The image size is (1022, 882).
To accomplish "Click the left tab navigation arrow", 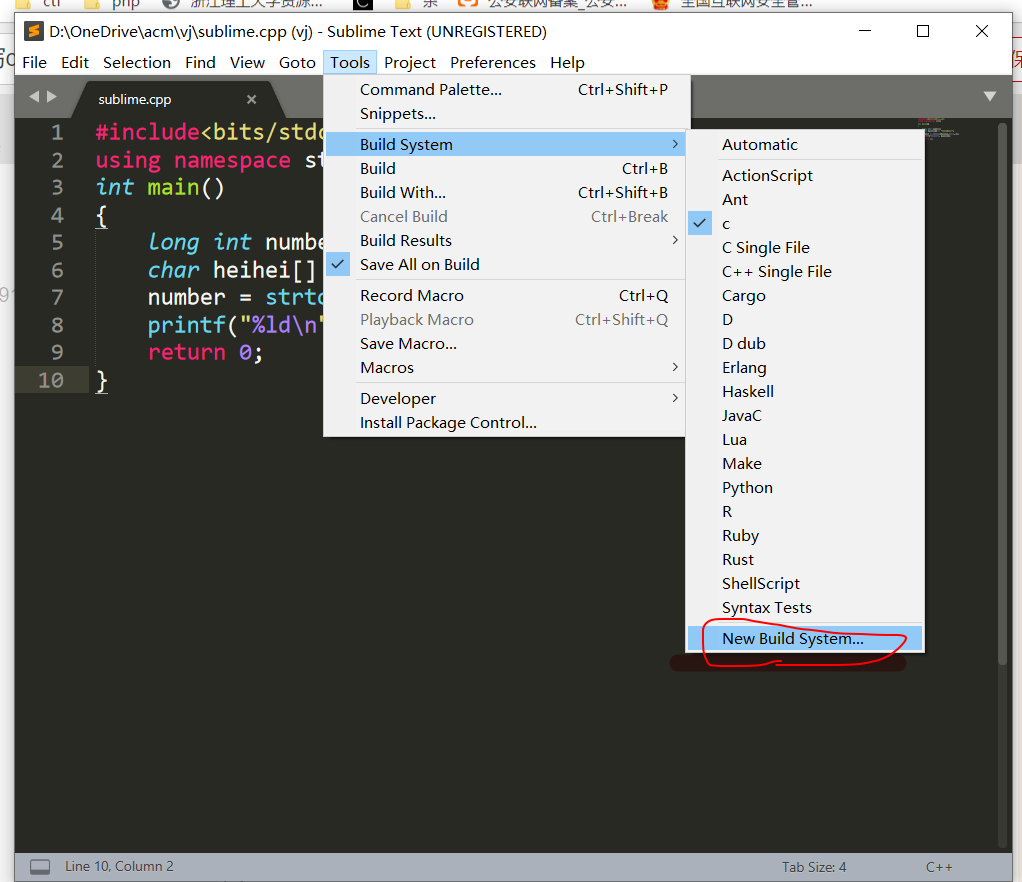I will [x=34, y=96].
